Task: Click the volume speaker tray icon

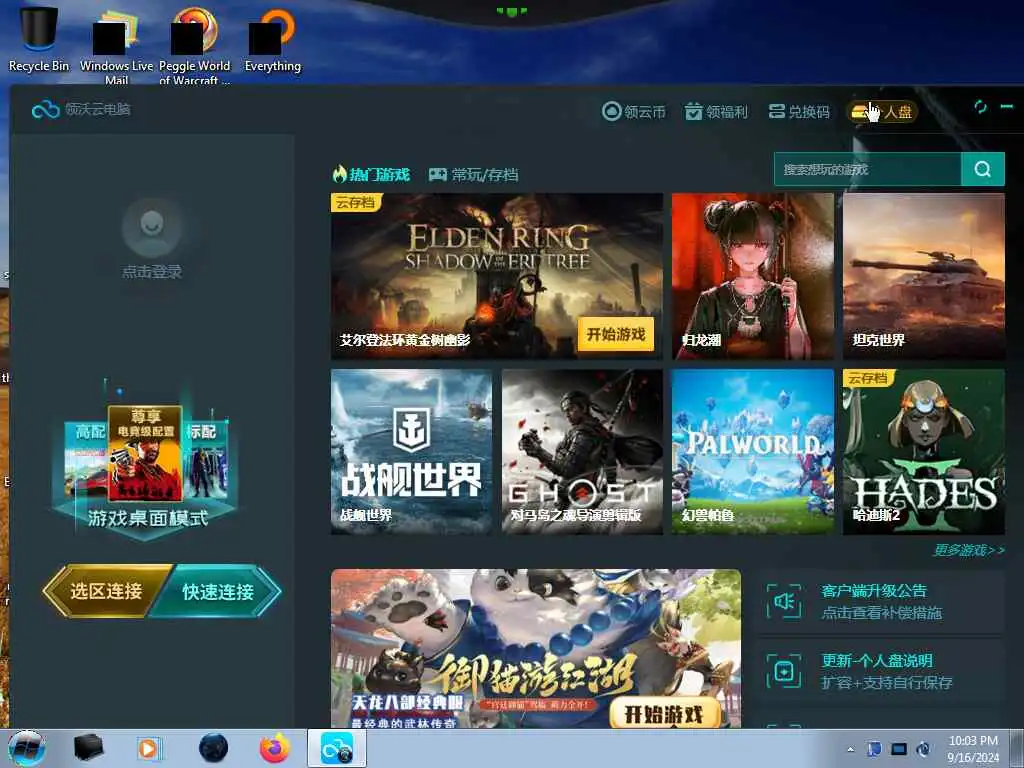Action: (923, 748)
